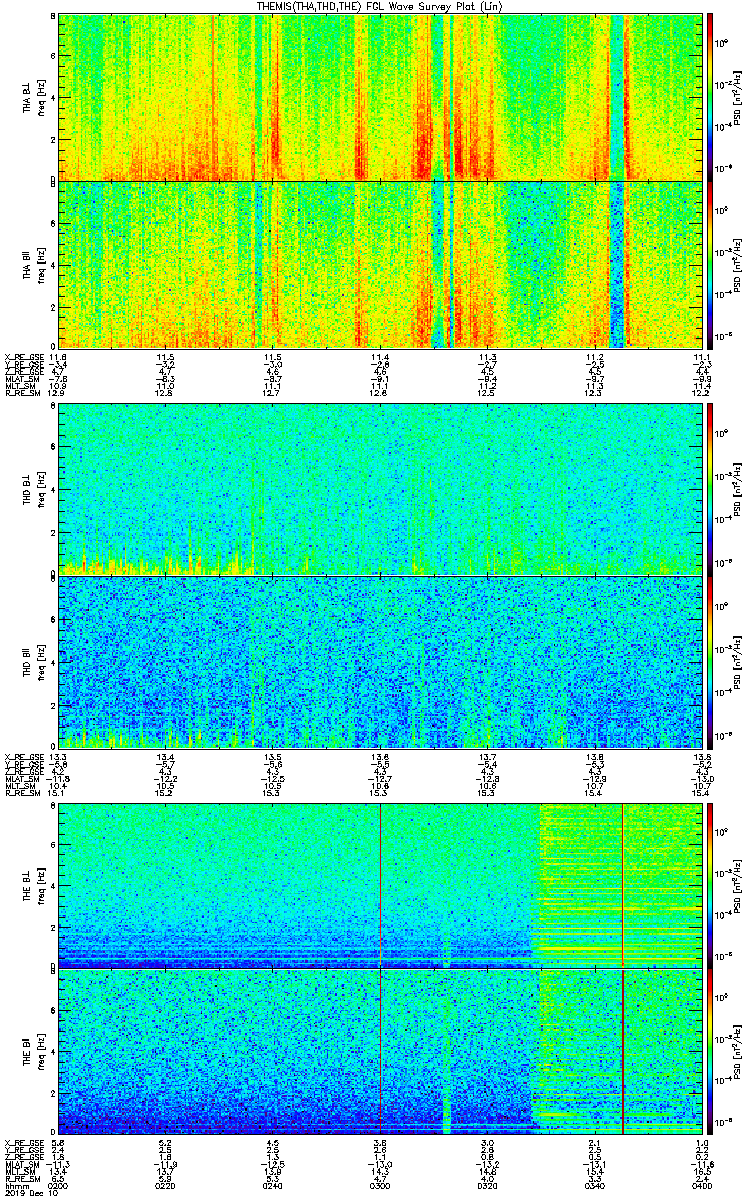
Task: Select the THD B⊥ spectrogram panel
Action: pyautogui.click(x=380, y=488)
